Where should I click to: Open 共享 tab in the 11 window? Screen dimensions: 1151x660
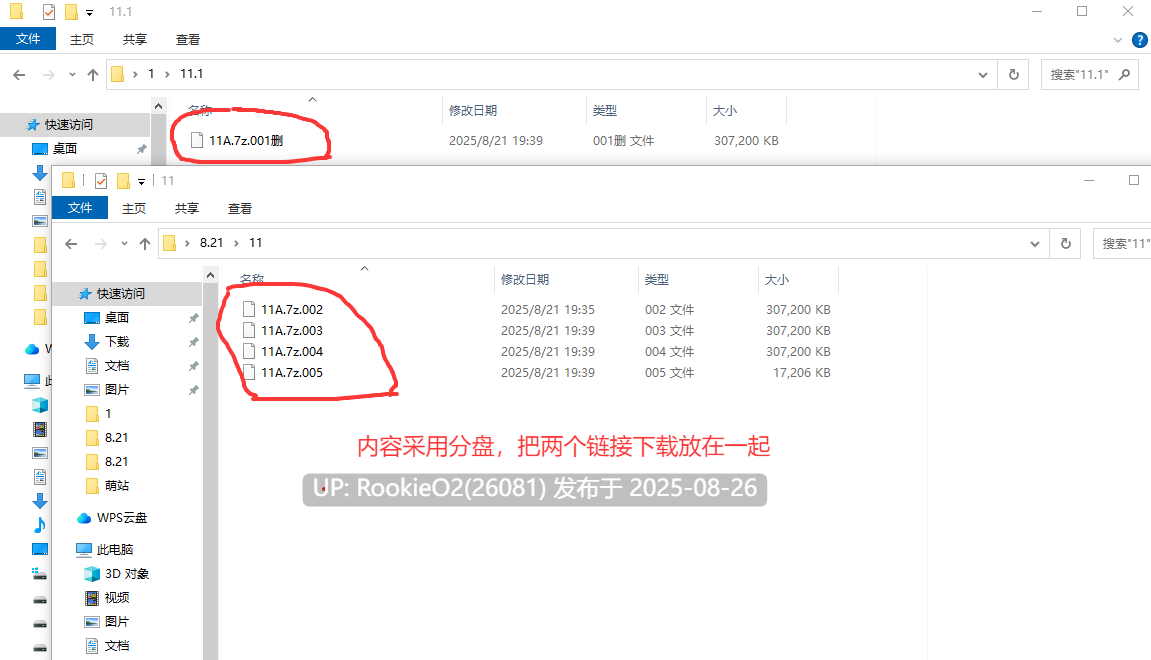[186, 208]
